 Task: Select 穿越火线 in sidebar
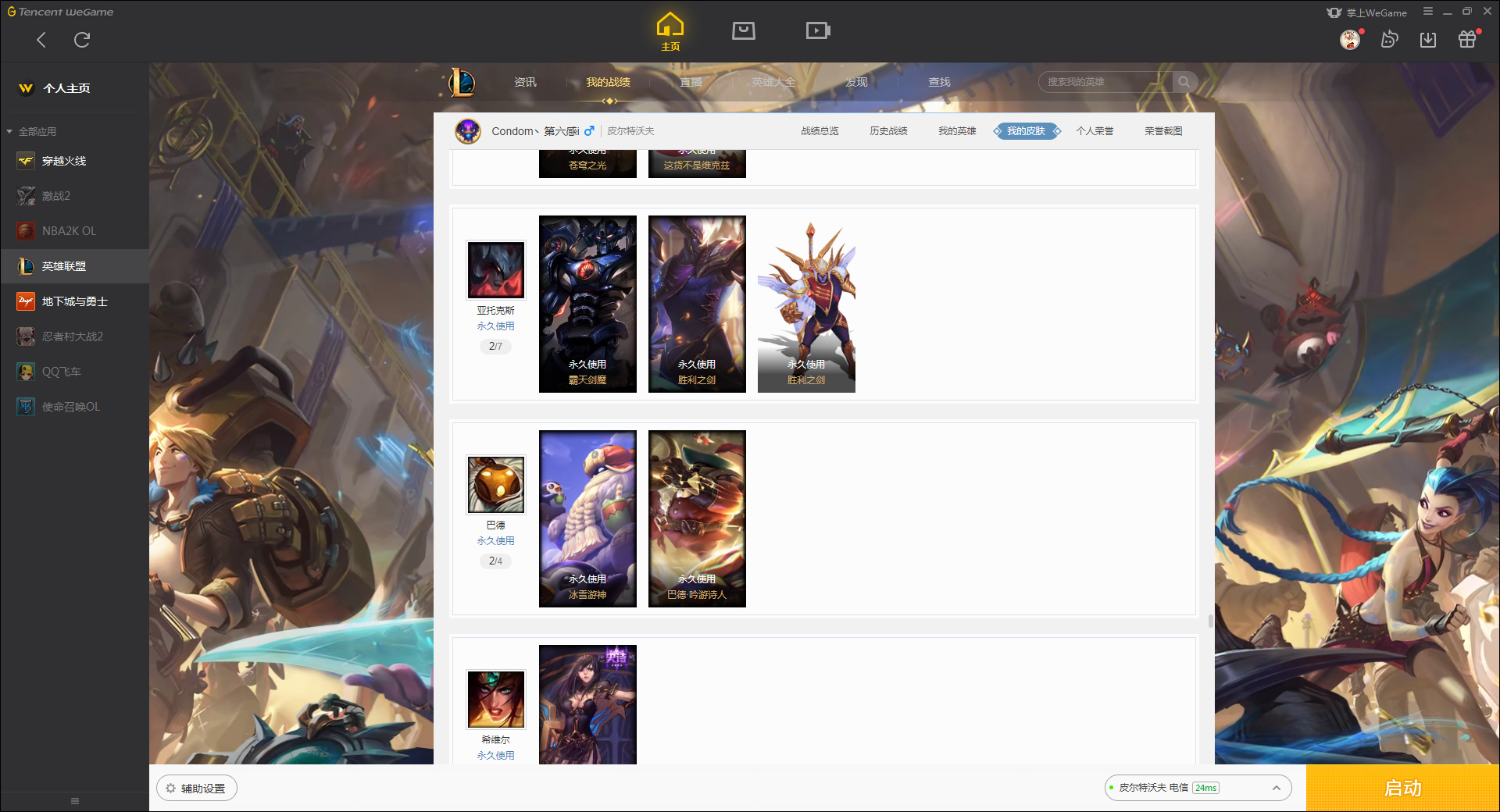(x=75, y=161)
